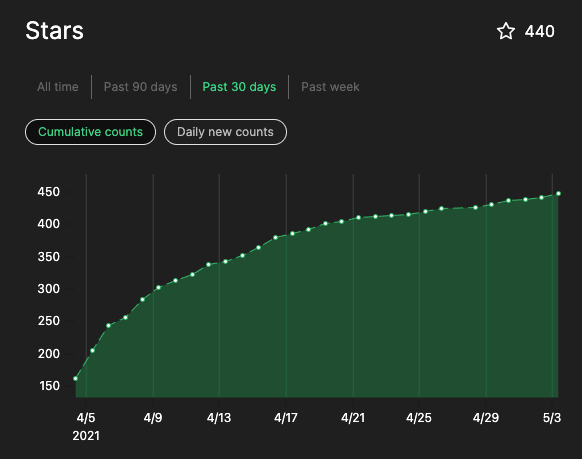Switch to Past 90 days view

[x=141, y=87]
